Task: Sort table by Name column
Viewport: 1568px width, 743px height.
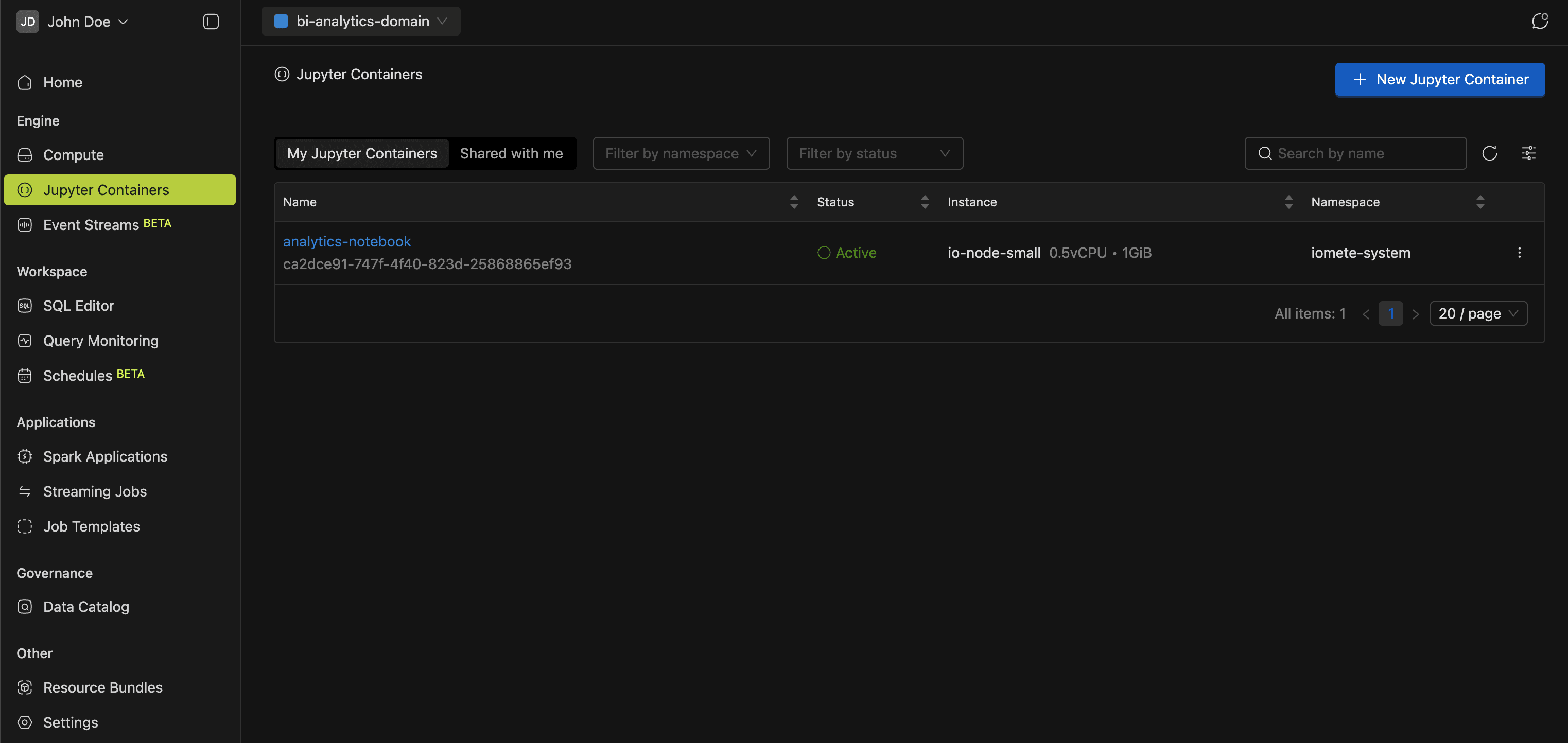Action: point(793,202)
